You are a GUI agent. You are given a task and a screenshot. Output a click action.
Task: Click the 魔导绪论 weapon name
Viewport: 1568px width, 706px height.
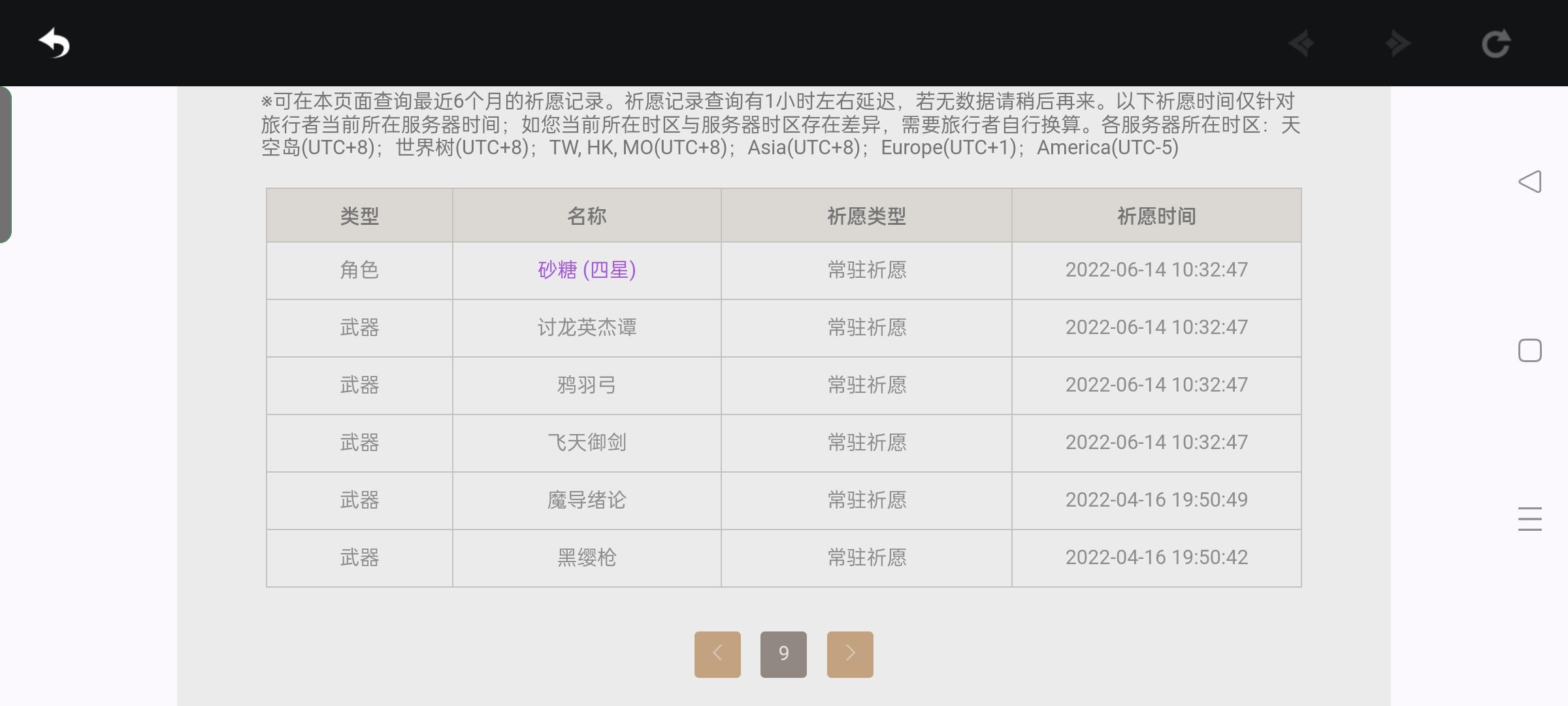587,500
